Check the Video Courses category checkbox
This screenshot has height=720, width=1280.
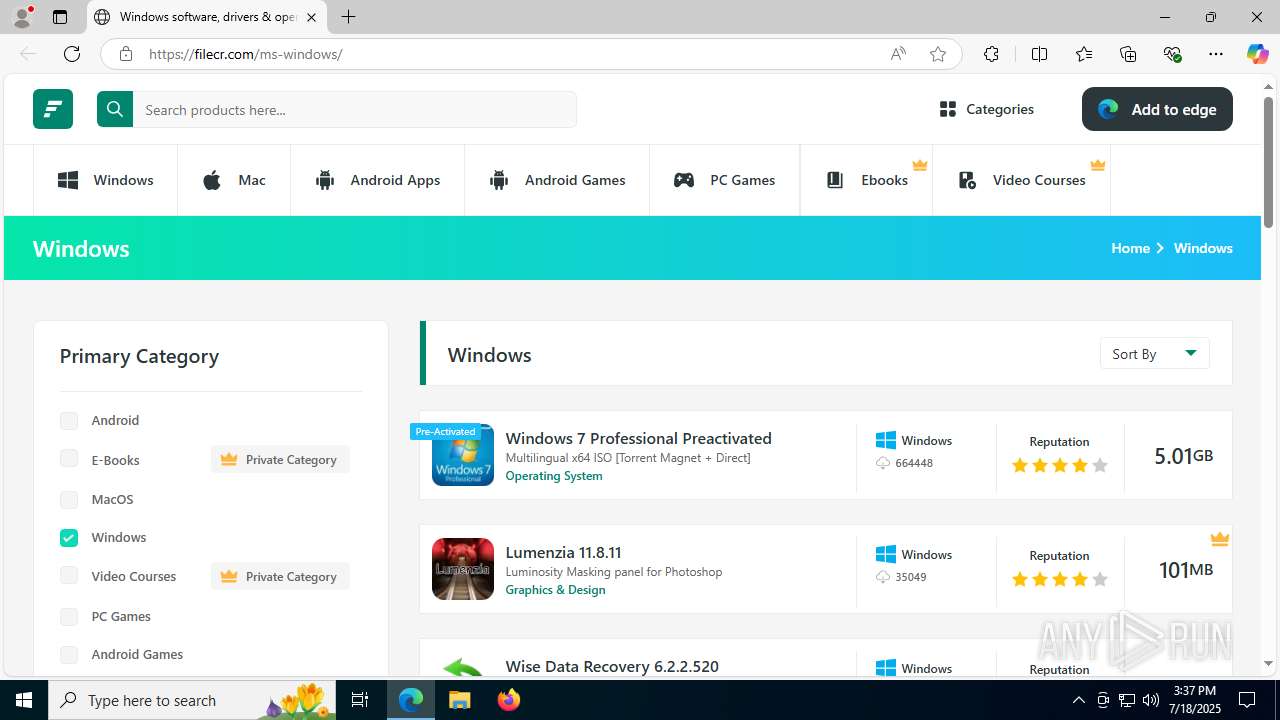69,576
